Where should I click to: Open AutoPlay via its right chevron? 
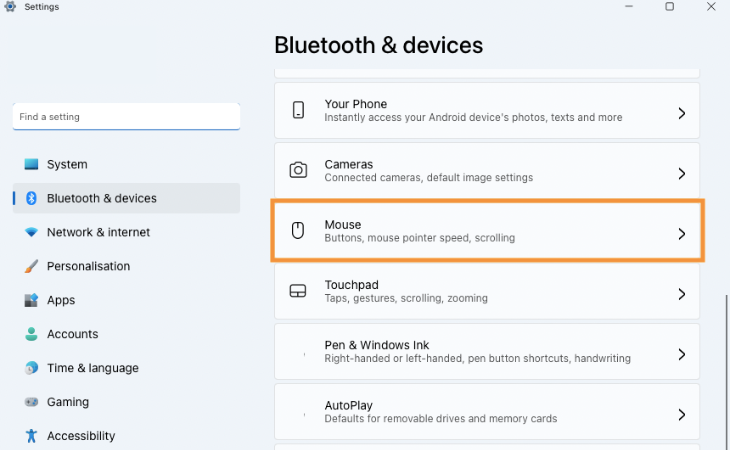coord(682,415)
